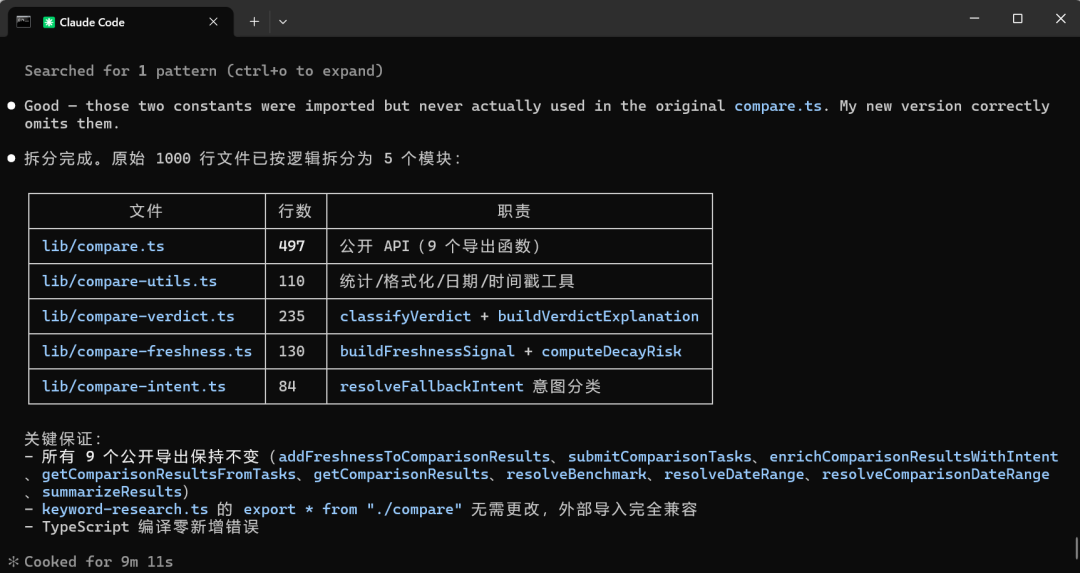The image size is (1080, 573).
Task: Maximize the terminal window
Action: click(x=1017, y=19)
